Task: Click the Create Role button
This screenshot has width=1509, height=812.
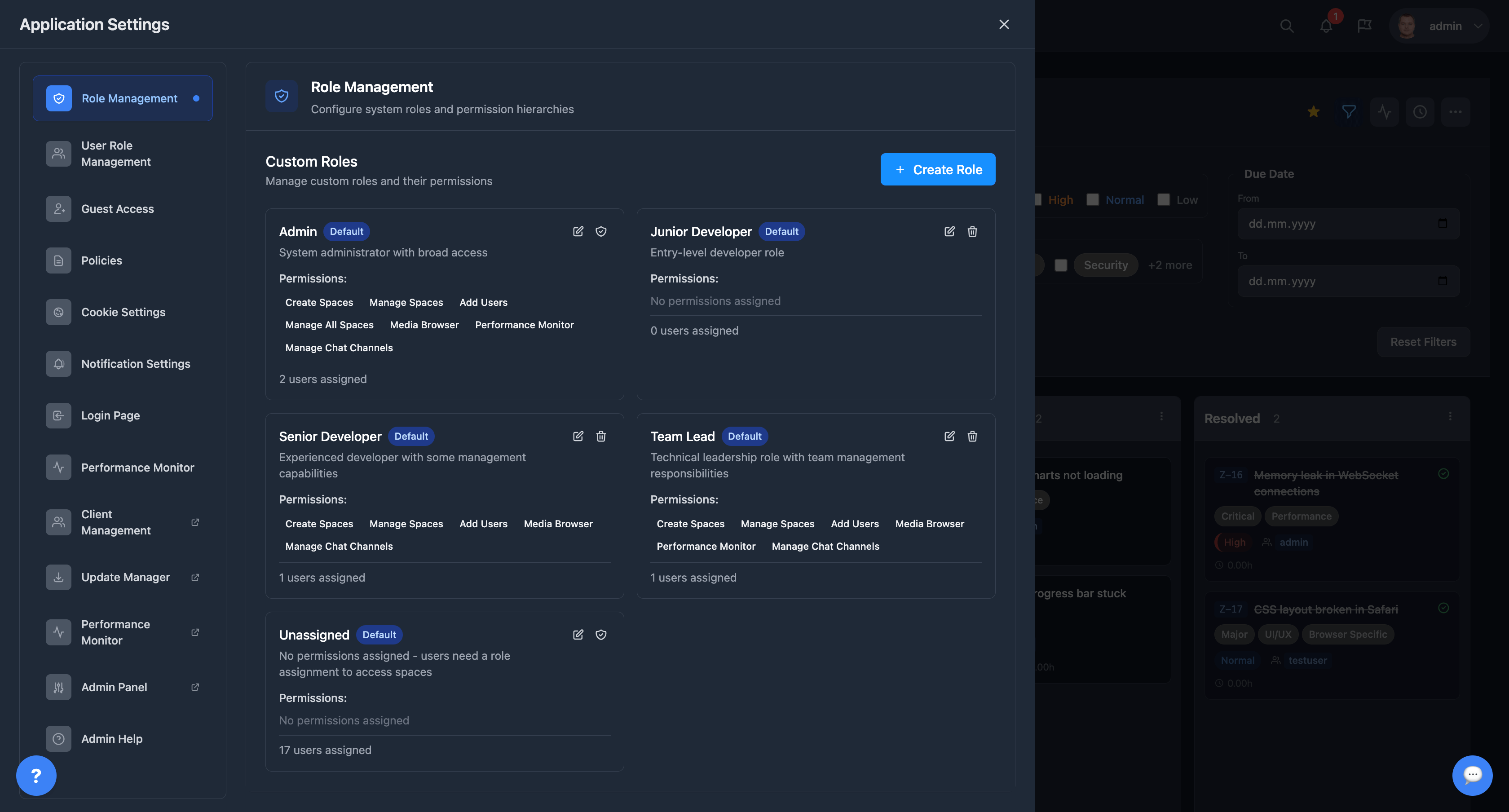Action: [x=937, y=169]
